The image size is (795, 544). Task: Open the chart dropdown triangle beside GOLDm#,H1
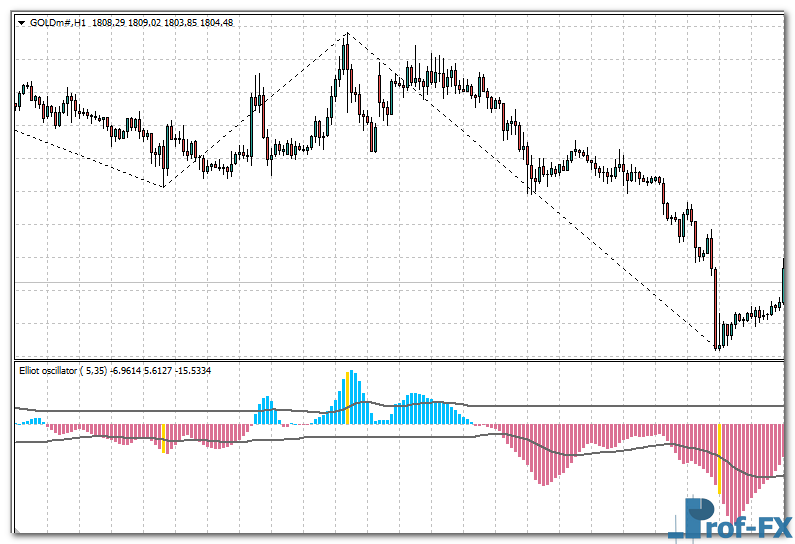coord(21,24)
